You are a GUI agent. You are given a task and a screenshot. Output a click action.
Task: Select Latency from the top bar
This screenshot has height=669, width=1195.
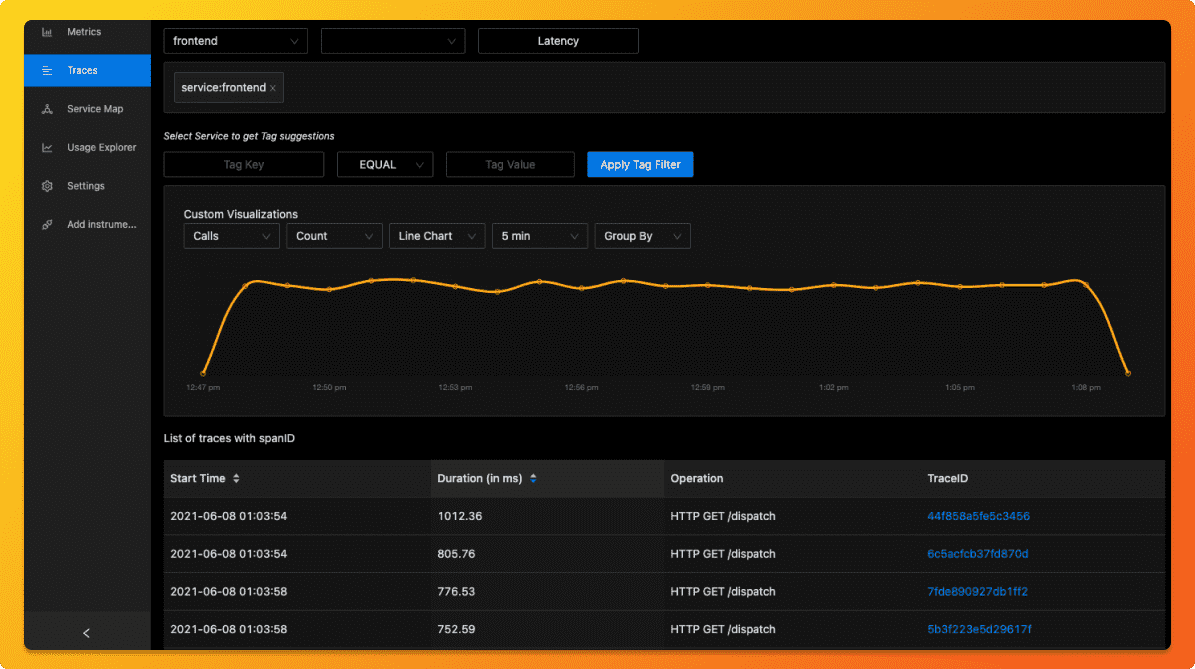click(x=558, y=41)
